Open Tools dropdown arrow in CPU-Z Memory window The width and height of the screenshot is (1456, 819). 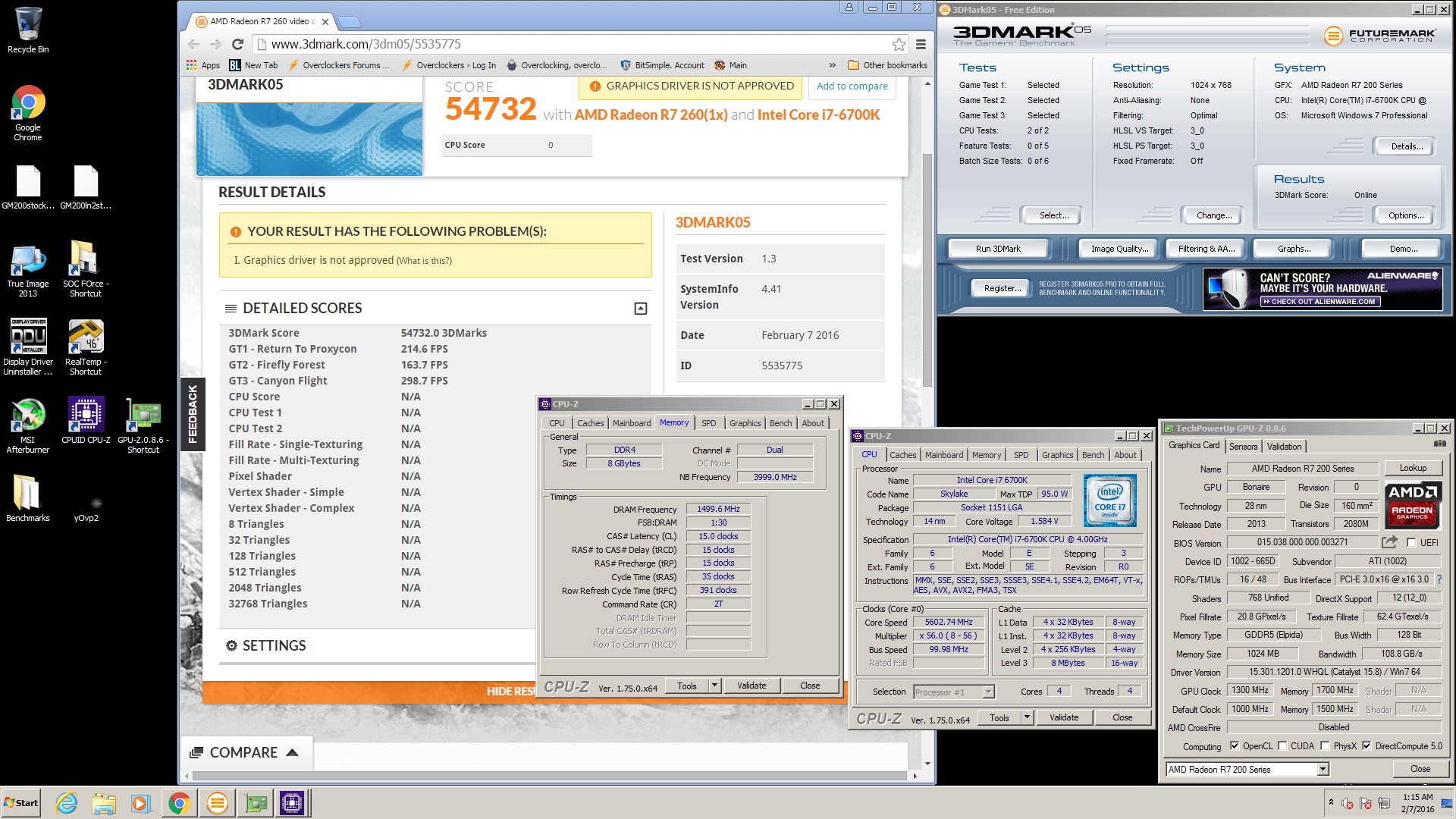pos(714,686)
